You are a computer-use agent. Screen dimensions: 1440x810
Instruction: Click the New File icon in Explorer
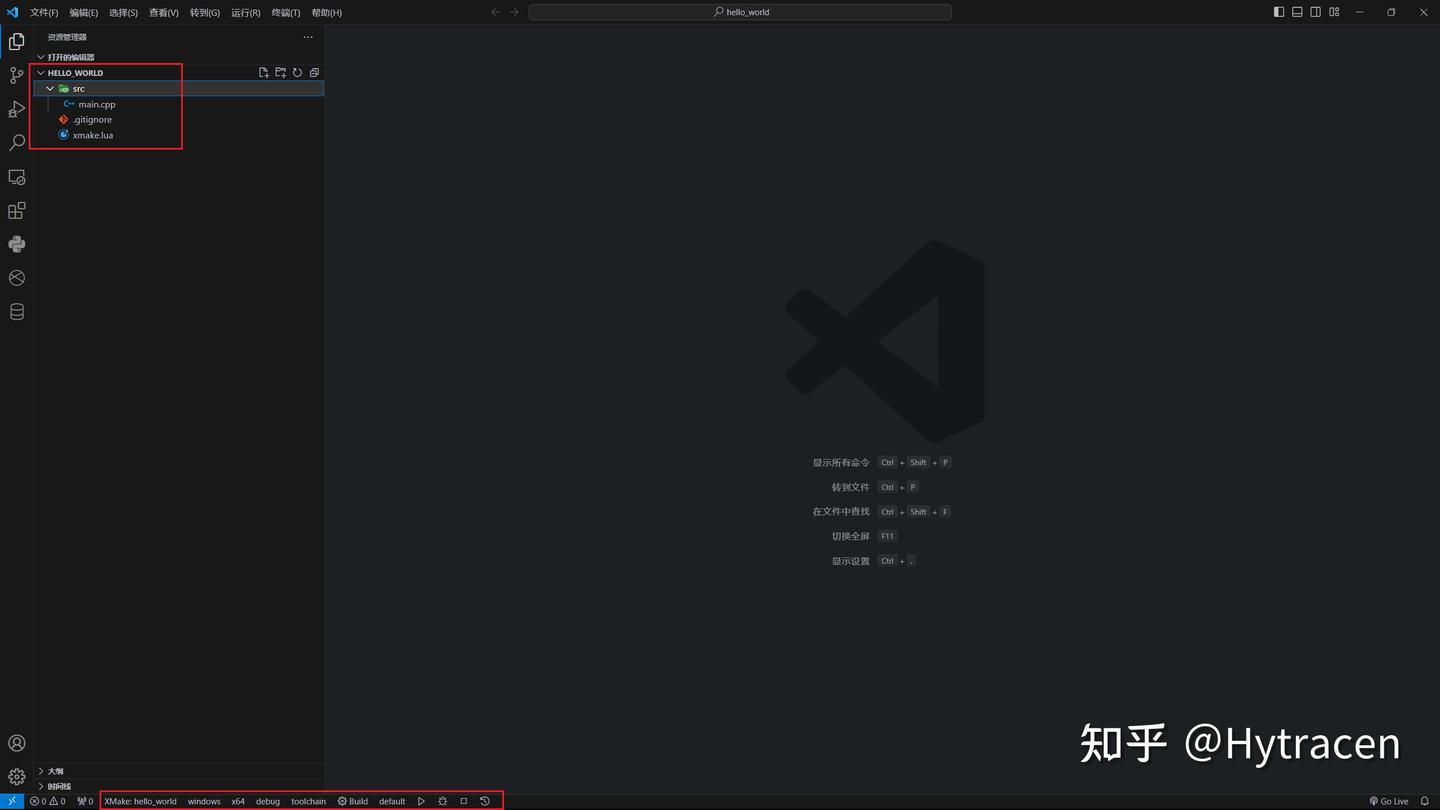263,72
